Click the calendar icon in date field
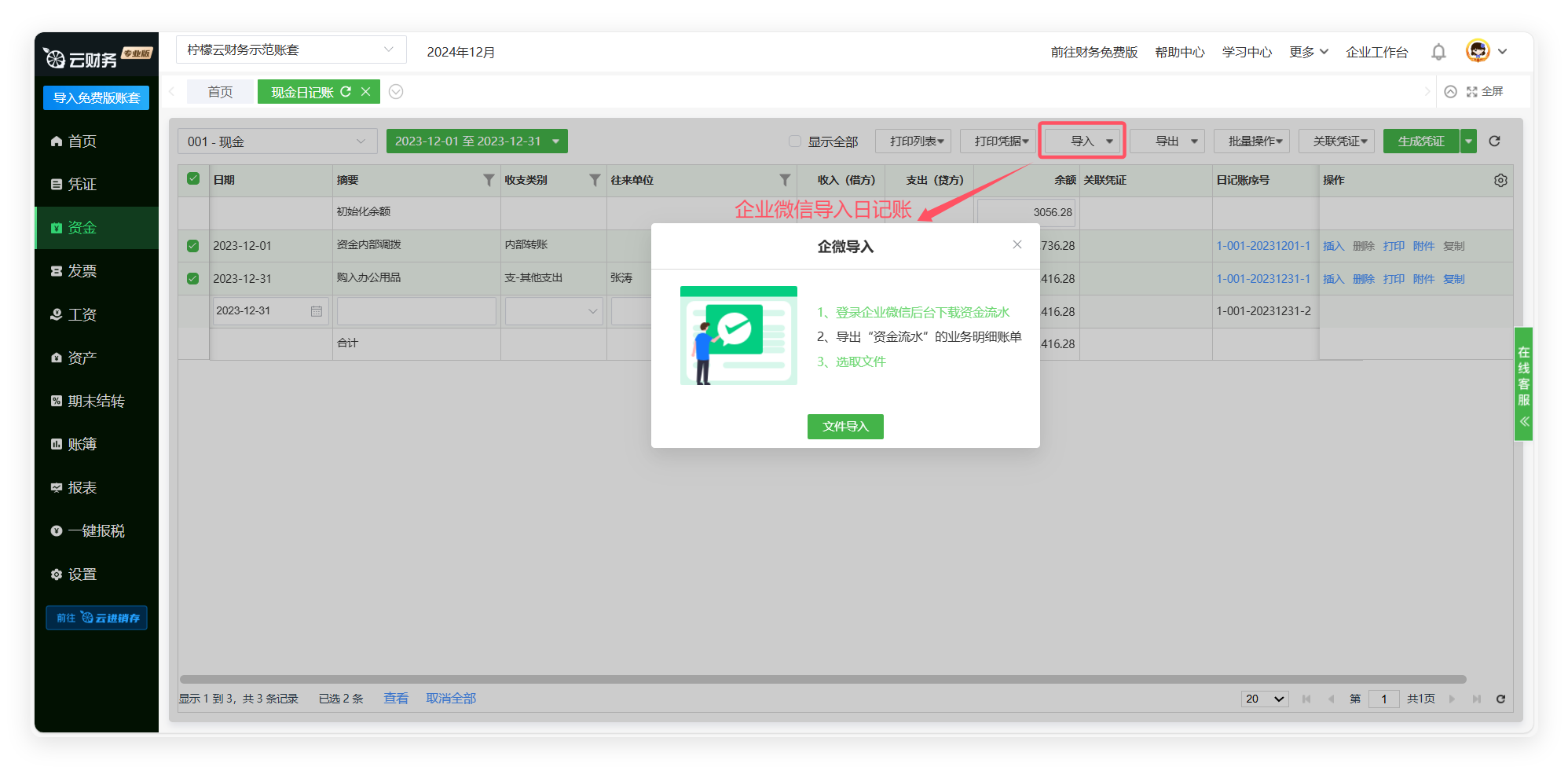 [x=317, y=312]
